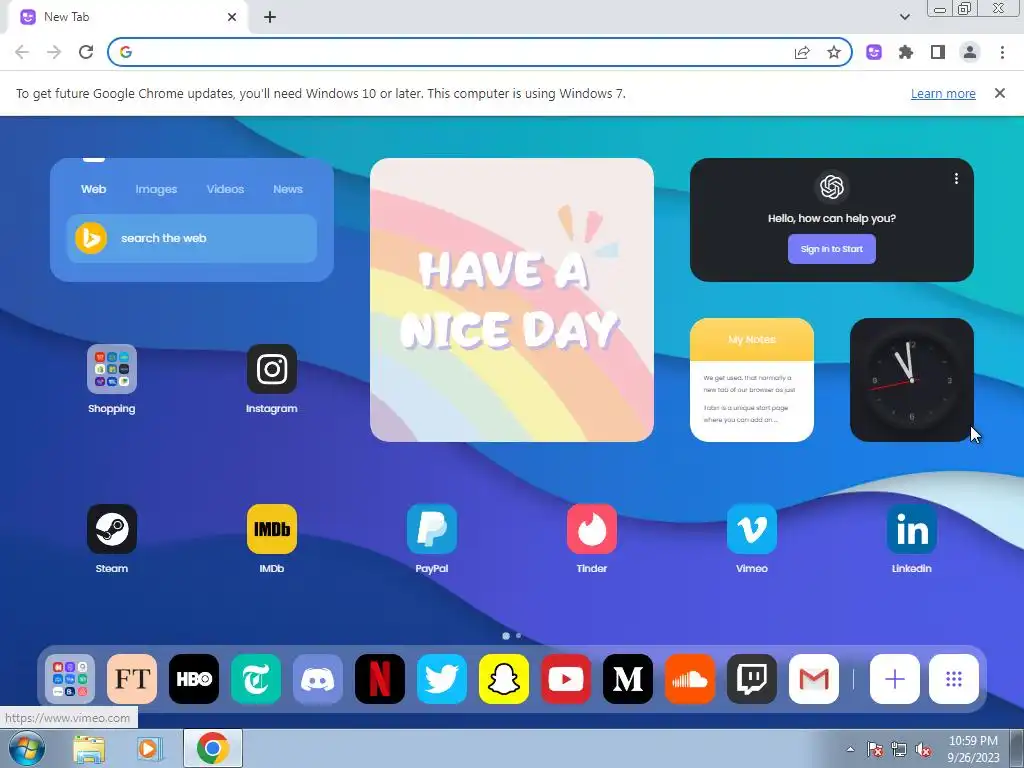The height and width of the screenshot is (768, 1024).
Task: Click the search the web input field
Action: click(x=192, y=238)
